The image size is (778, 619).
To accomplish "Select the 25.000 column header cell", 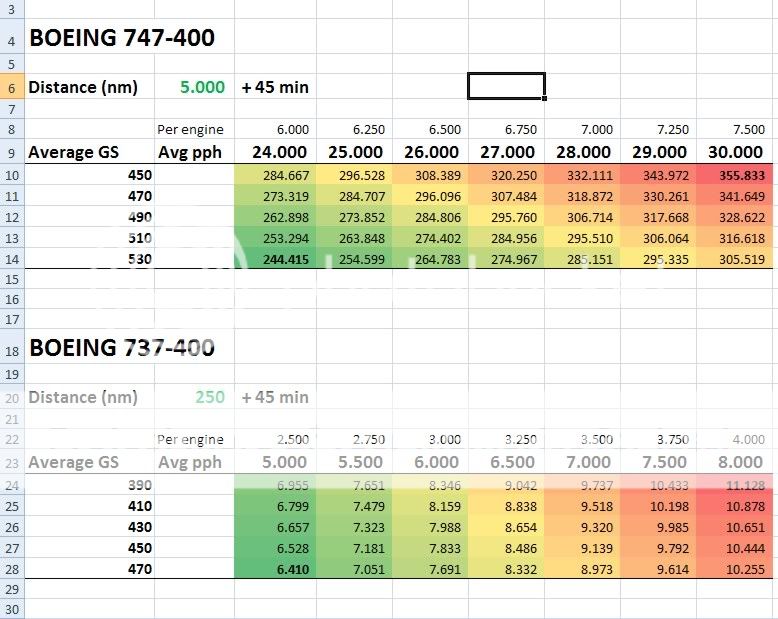I will [355, 152].
